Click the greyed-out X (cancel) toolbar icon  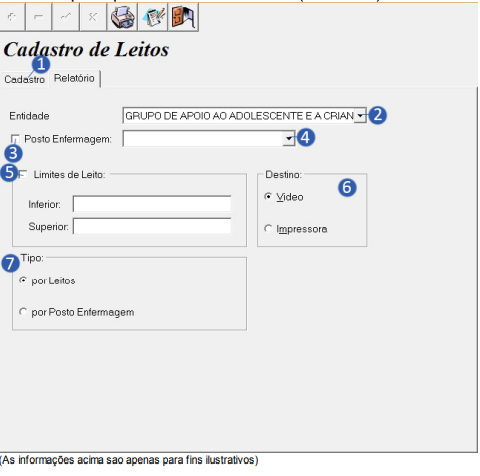[93, 17]
